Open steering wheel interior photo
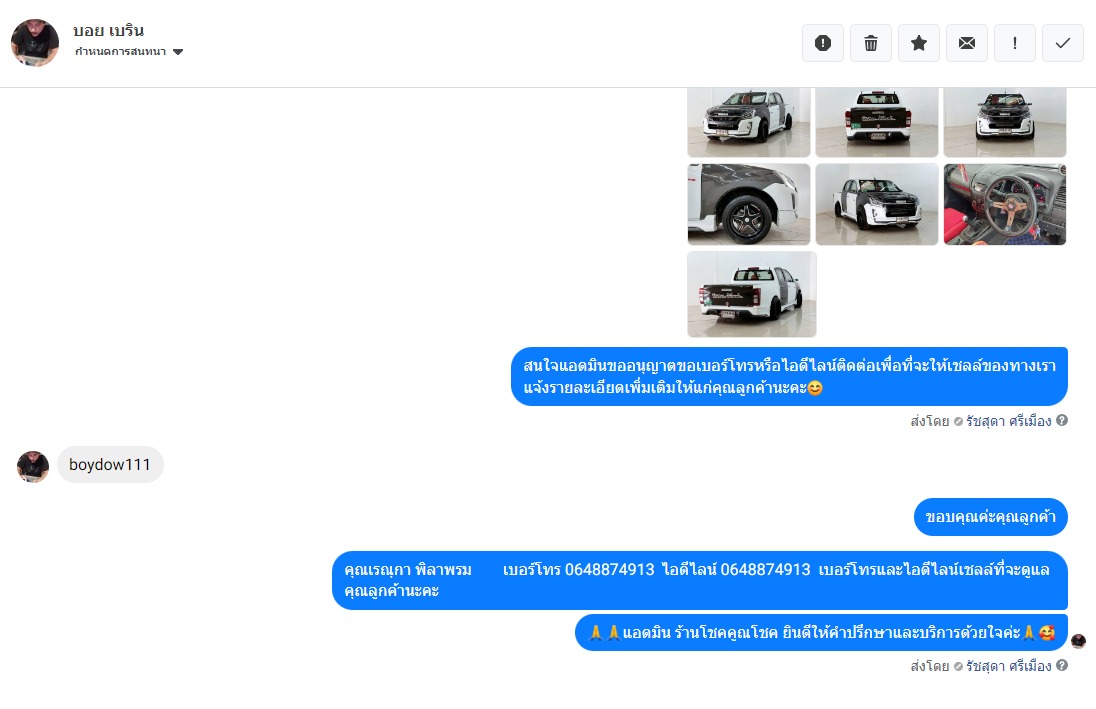This screenshot has height=709, width=1096. point(1004,204)
